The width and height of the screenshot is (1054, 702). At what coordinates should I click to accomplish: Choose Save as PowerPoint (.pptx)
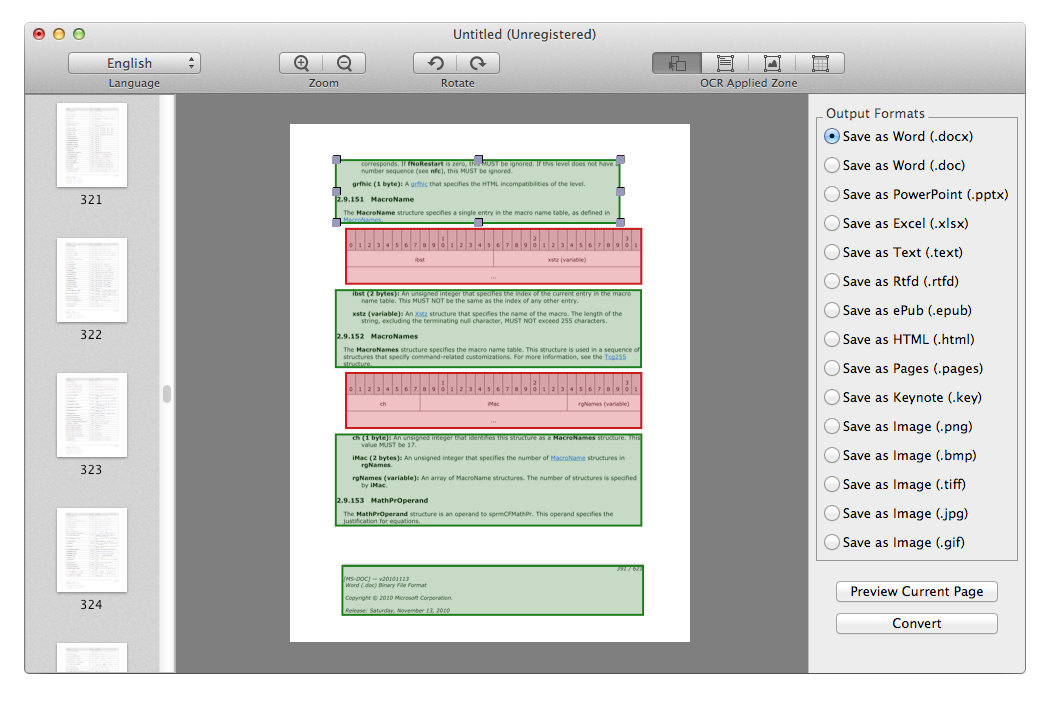pos(916,194)
